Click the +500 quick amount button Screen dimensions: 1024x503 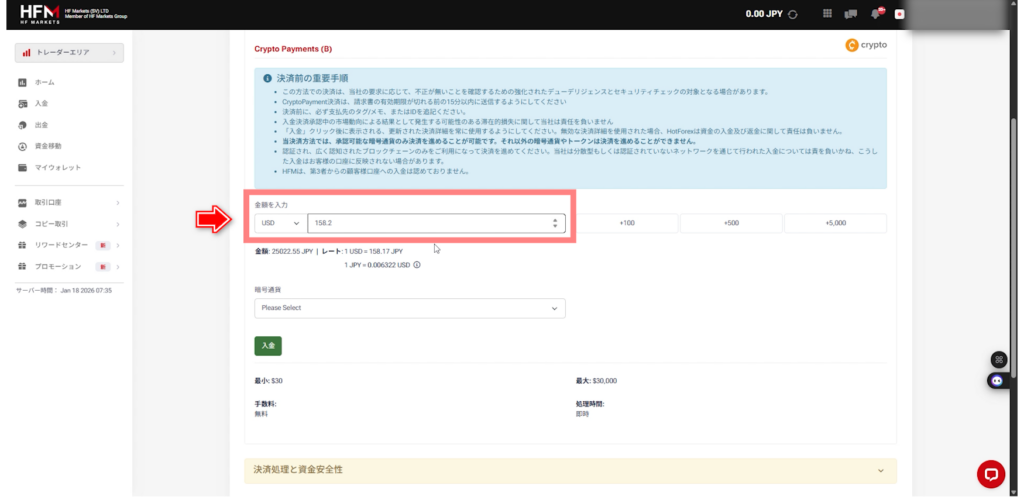click(x=731, y=223)
